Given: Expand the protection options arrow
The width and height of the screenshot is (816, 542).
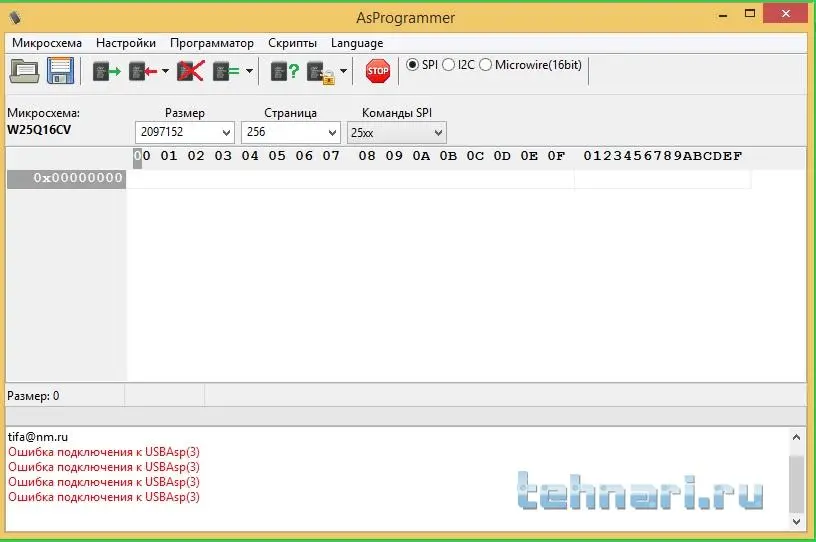Looking at the screenshot, I should point(343,71).
